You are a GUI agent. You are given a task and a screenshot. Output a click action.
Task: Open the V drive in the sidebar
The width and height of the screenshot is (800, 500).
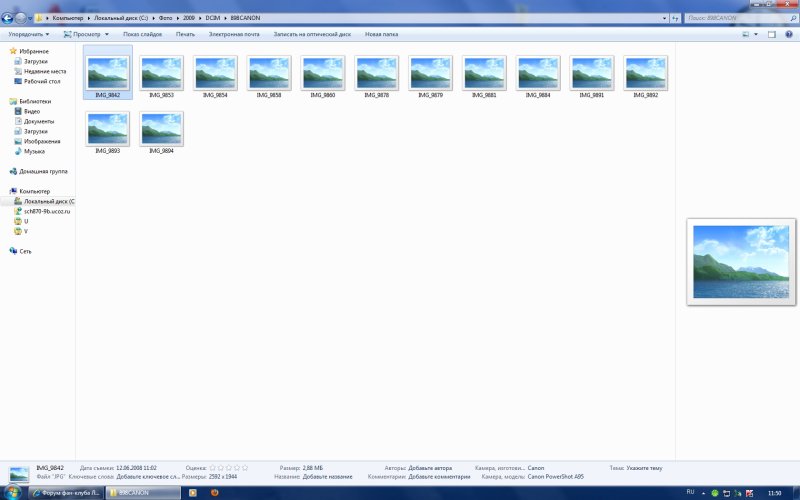(x=26, y=231)
